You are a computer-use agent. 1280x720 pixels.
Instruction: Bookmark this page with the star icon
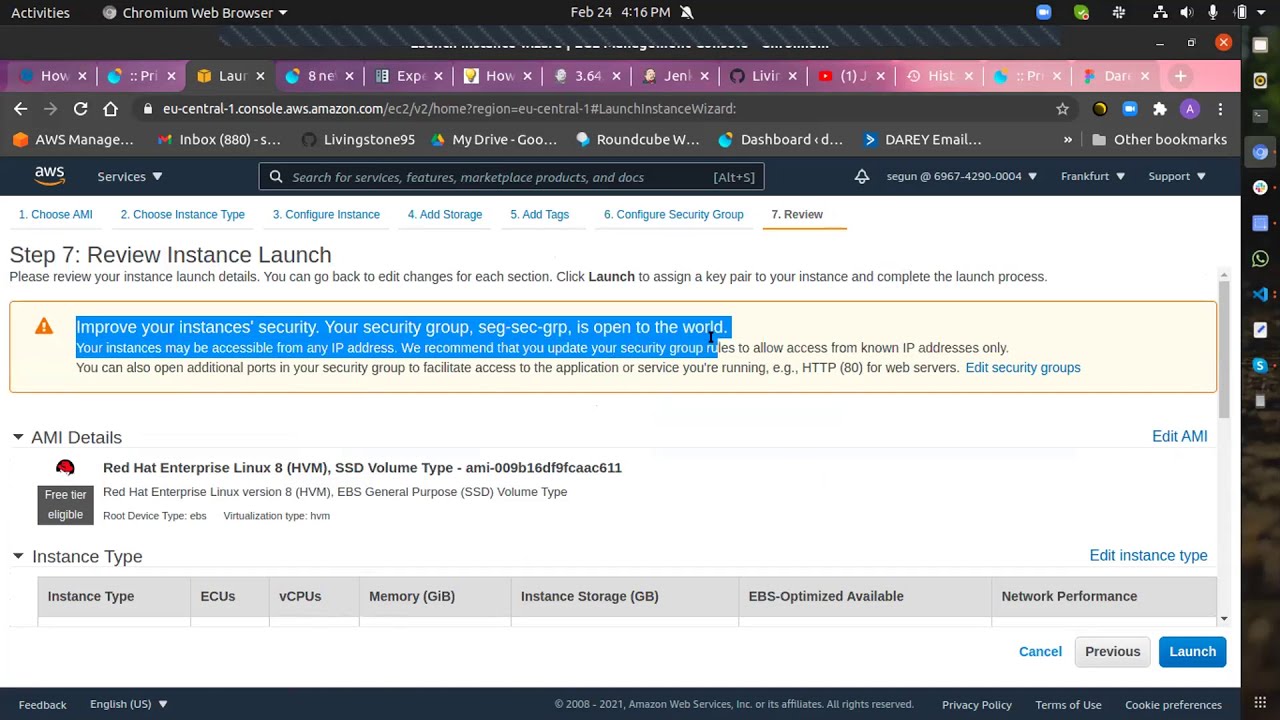click(1062, 109)
